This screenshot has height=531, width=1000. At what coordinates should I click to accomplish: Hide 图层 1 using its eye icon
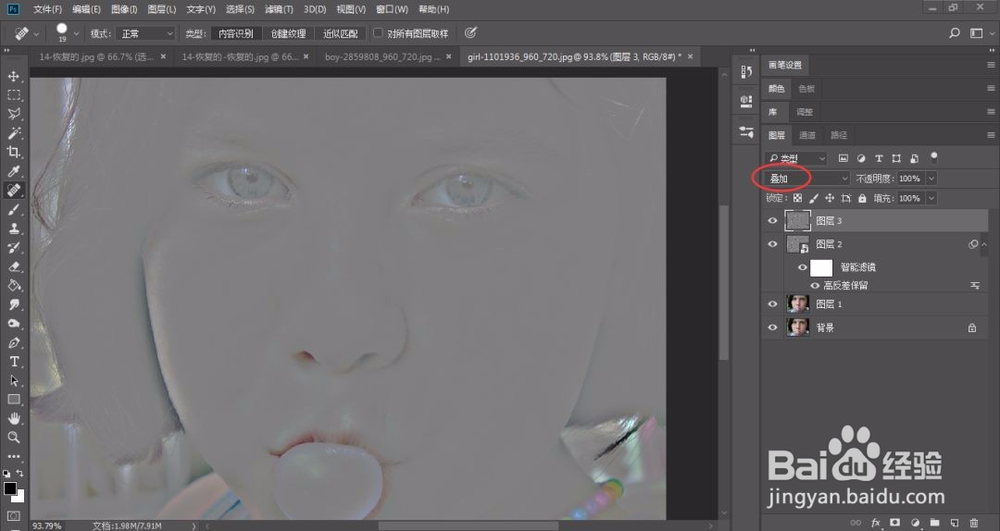(x=772, y=304)
